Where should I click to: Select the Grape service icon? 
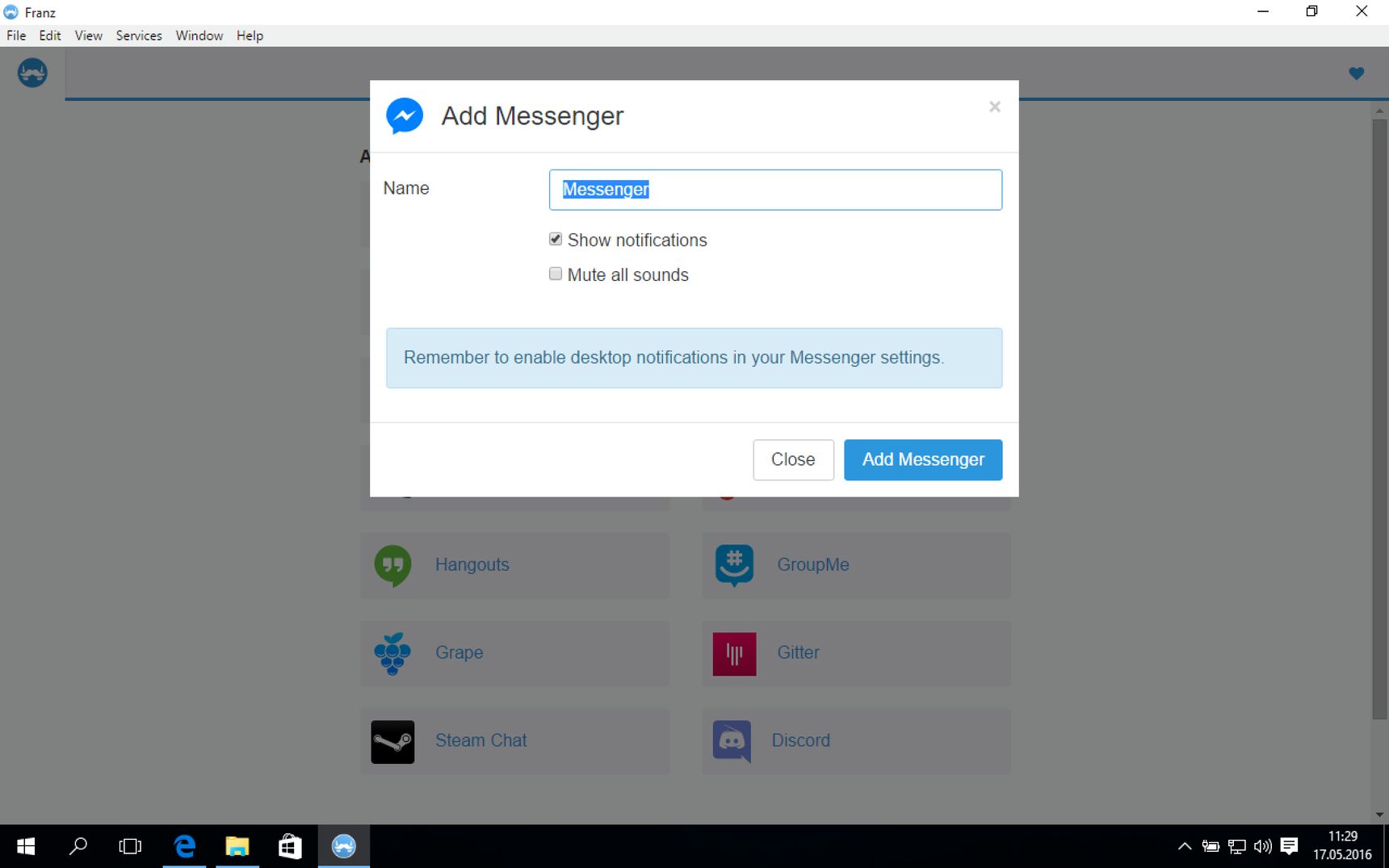coord(392,653)
